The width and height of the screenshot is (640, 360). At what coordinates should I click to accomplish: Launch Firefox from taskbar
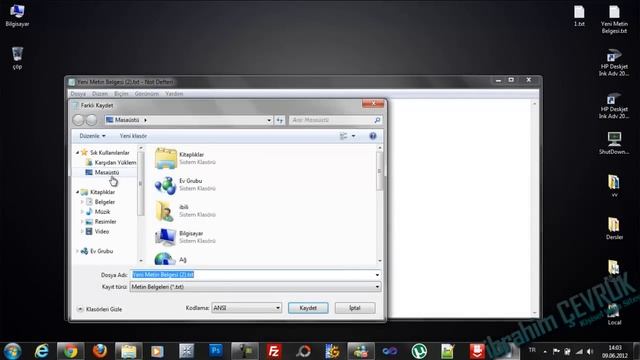click(100, 351)
